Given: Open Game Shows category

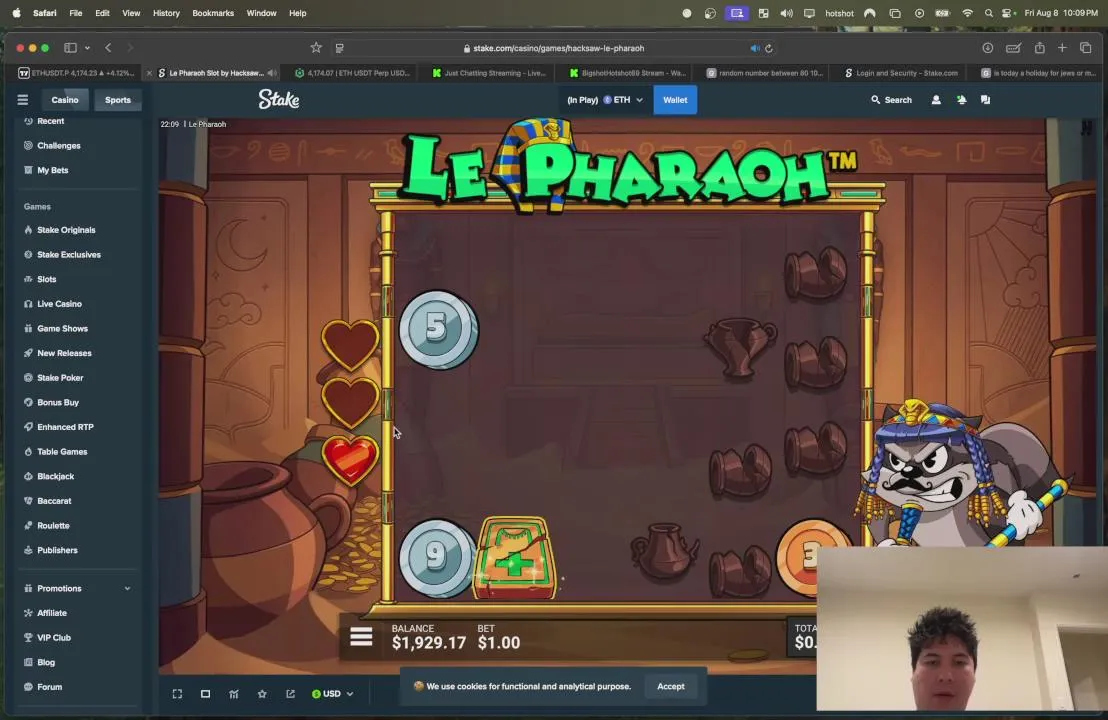Looking at the screenshot, I should click(x=62, y=329).
